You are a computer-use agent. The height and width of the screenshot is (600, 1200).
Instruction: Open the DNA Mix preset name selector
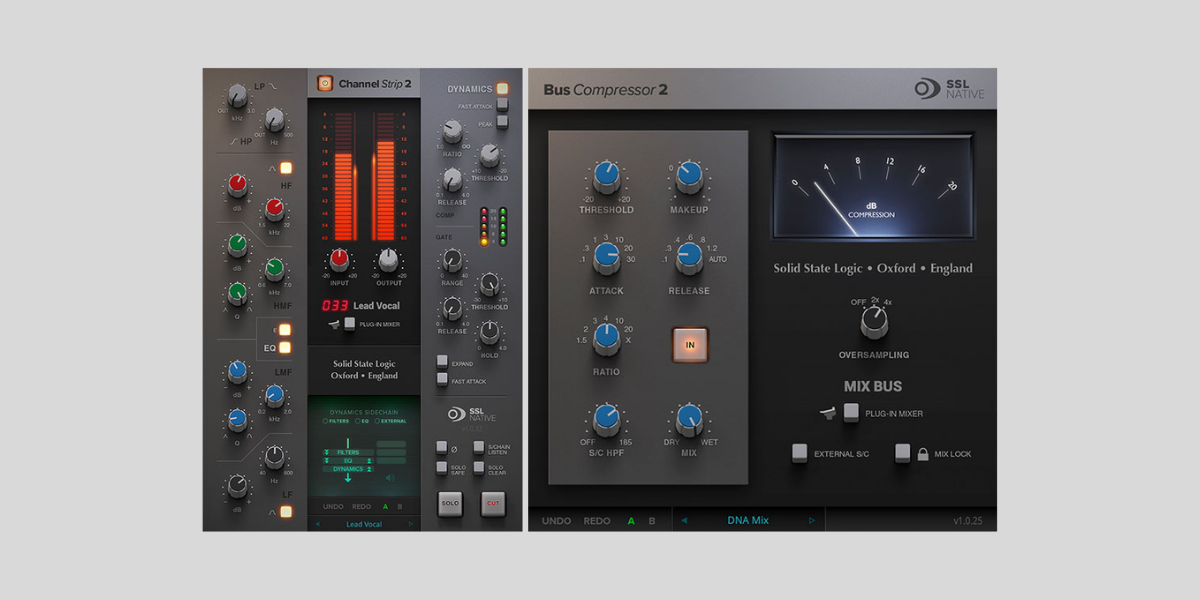pyautogui.click(x=748, y=521)
